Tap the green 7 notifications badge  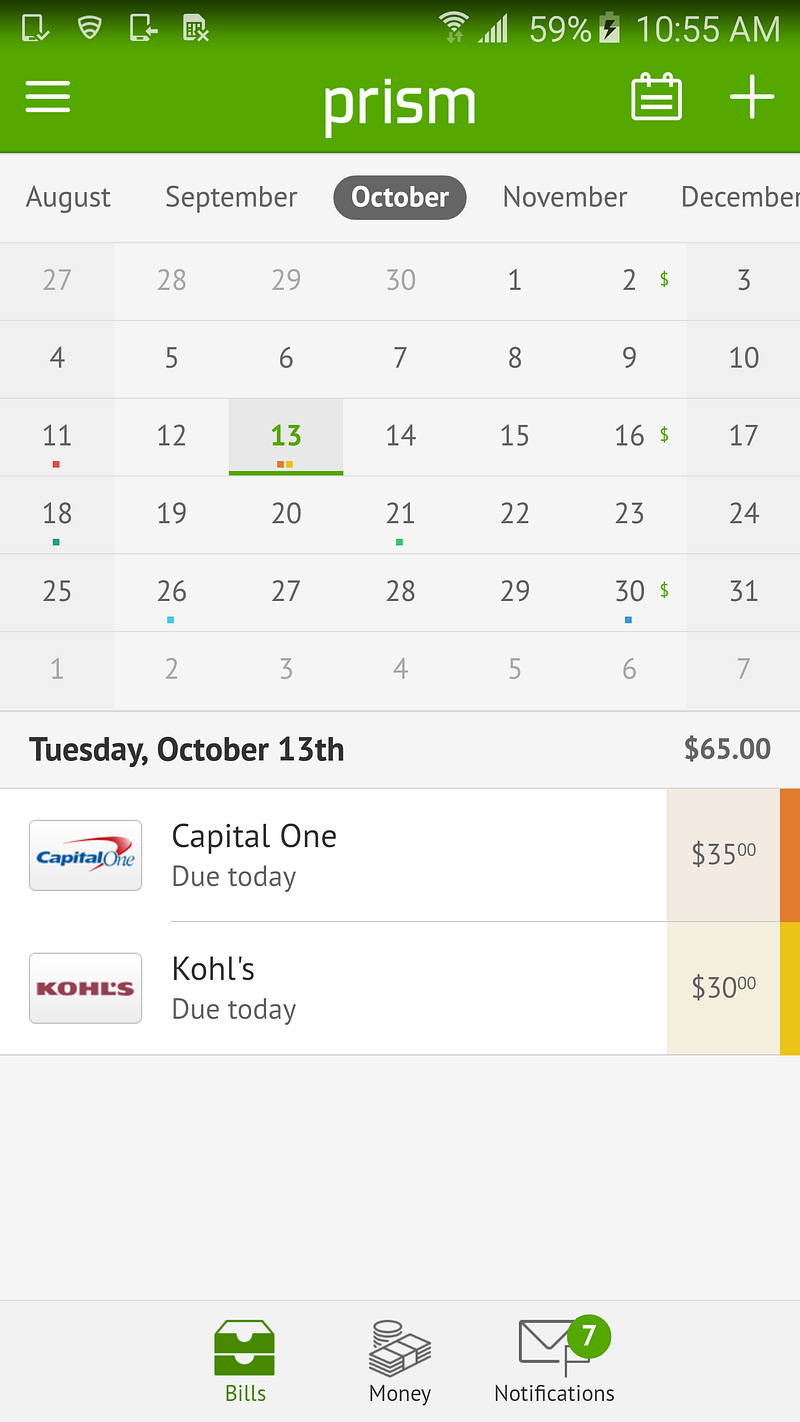point(588,1335)
